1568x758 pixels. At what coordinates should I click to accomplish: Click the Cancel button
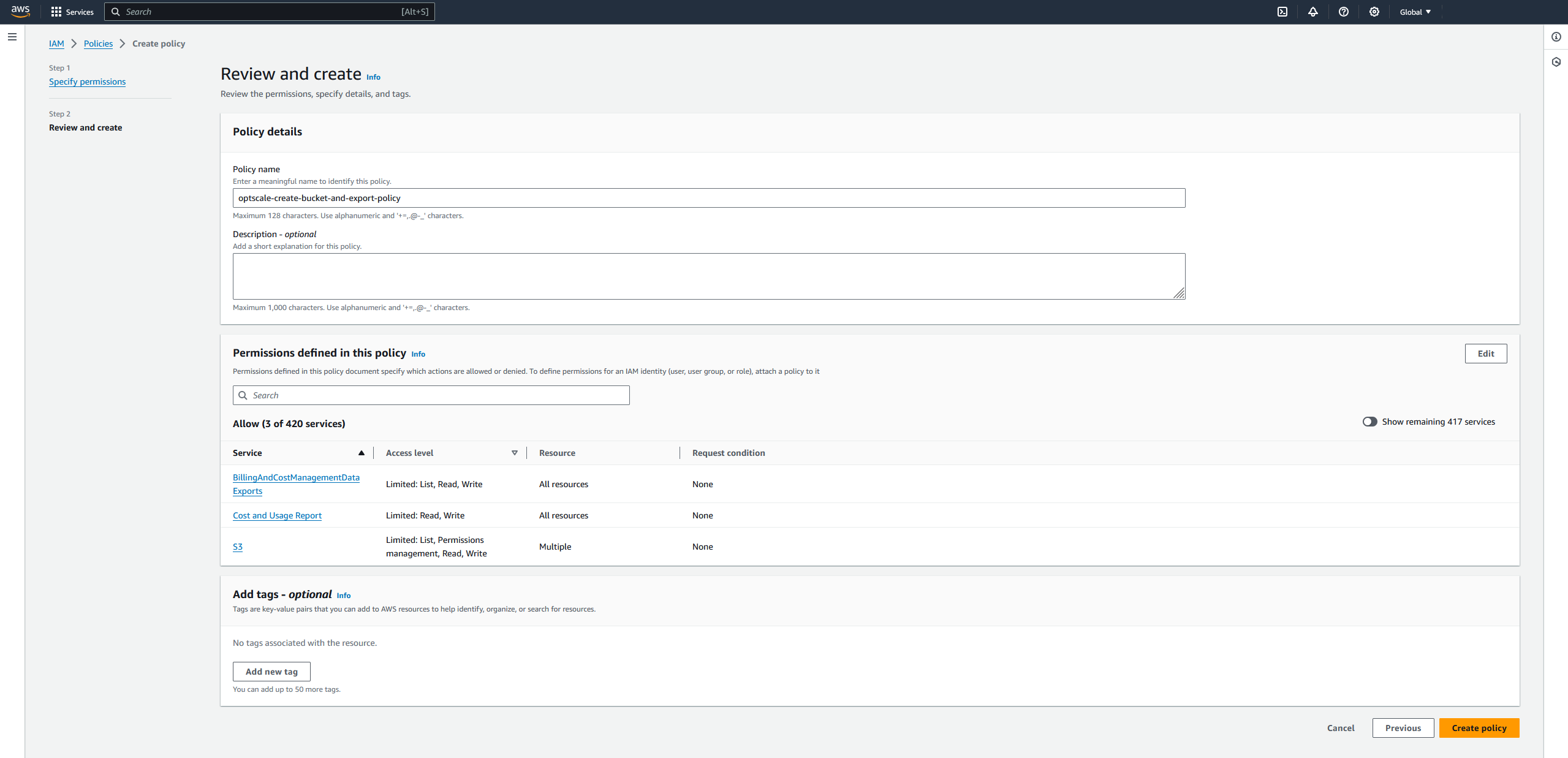point(1341,728)
